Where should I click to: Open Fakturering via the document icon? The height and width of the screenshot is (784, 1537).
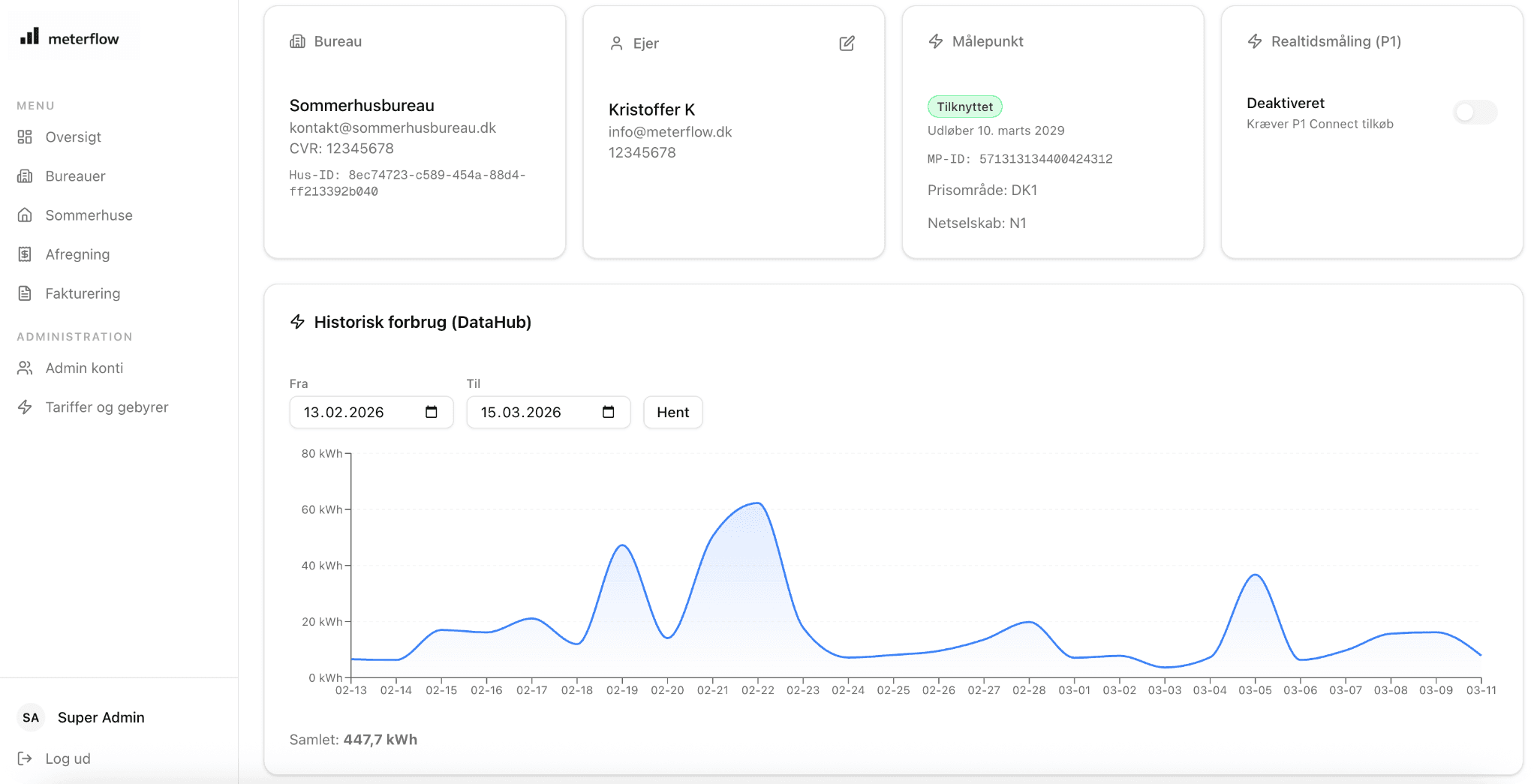click(x=26, y=293)
